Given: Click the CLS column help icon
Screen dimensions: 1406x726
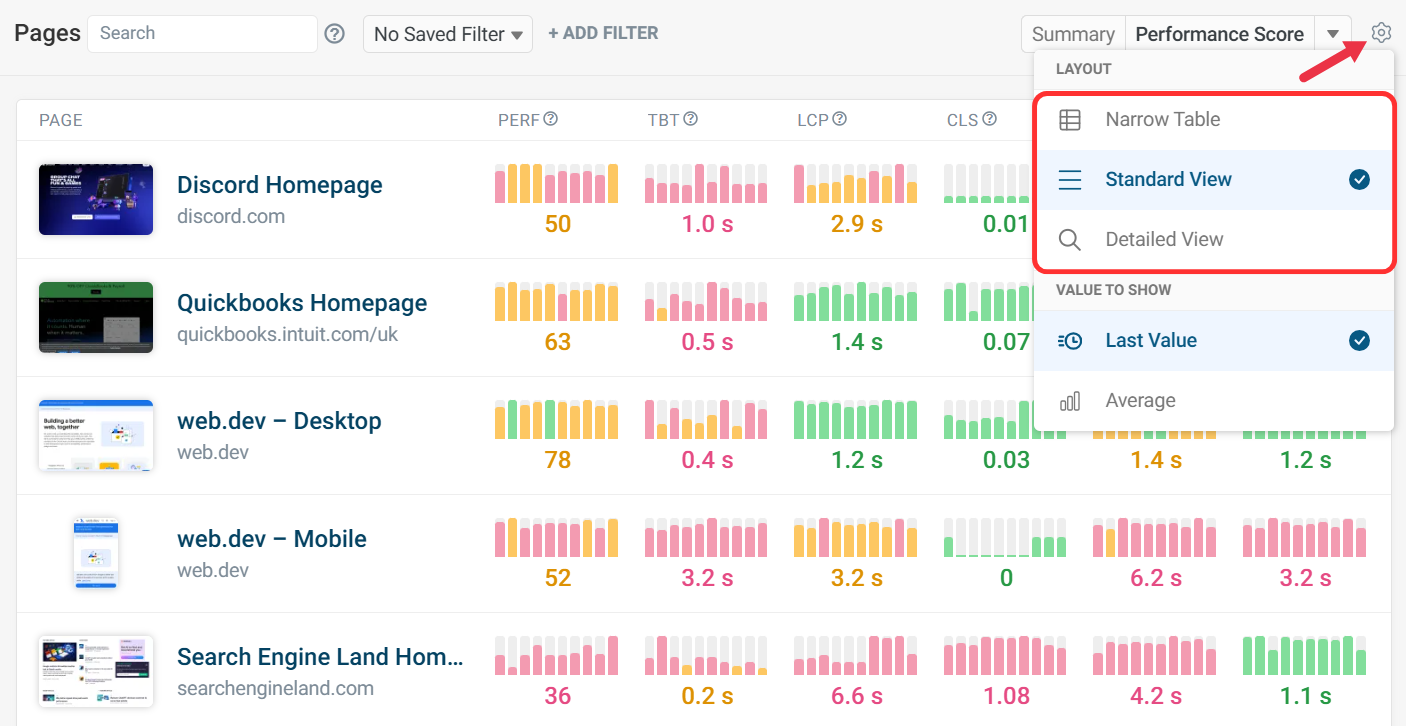Looking at the screenshot, I should [x=989, y=119].
